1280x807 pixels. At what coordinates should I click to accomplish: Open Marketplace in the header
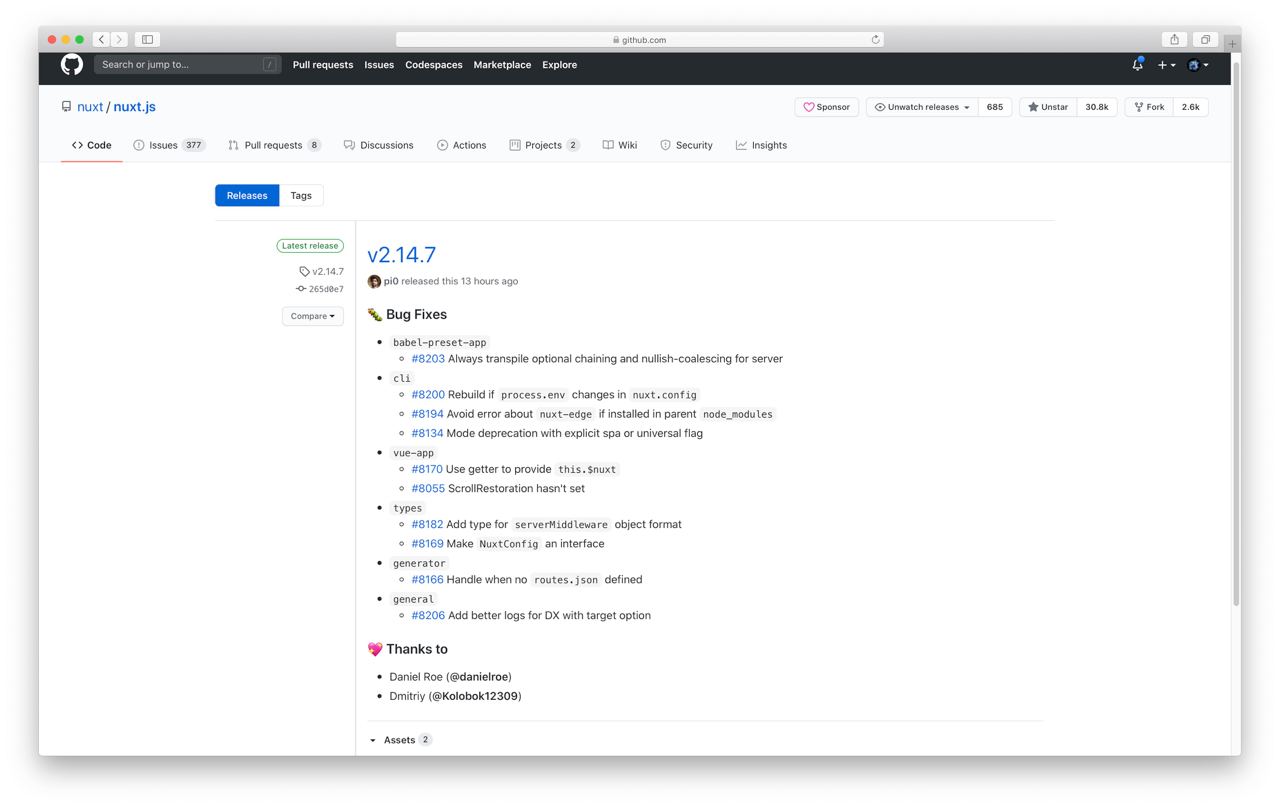click(502, 65)
